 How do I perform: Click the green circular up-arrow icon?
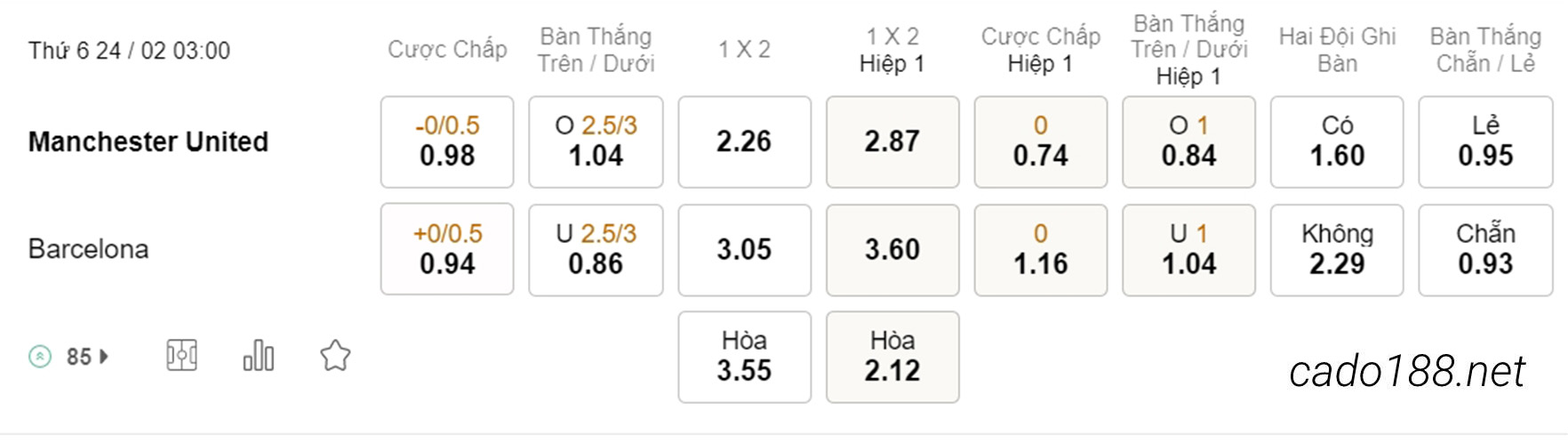[40, 357]
